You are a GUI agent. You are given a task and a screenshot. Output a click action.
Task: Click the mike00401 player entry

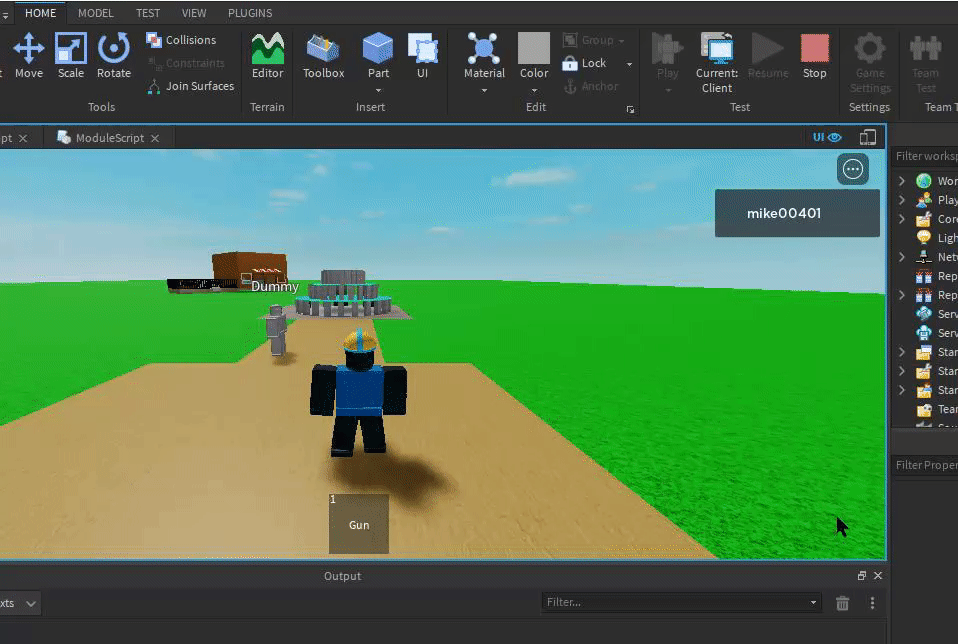coord(797,213)
